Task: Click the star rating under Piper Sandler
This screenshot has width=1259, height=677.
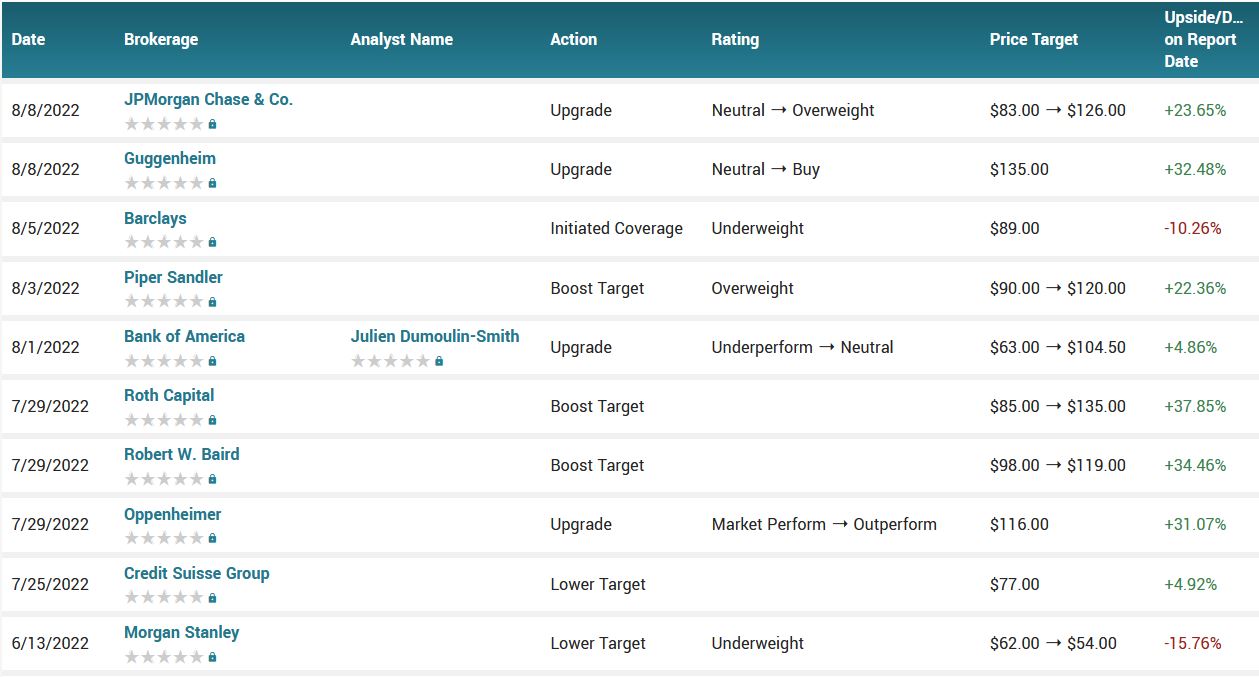Action: click(164, 302)
